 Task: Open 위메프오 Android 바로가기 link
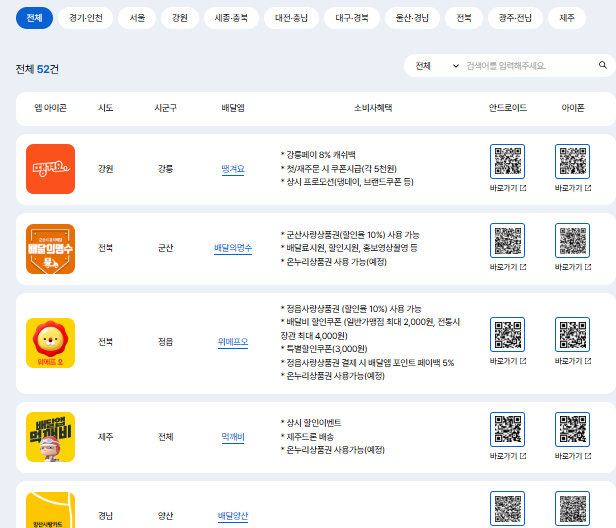pyautogui.click(x=508, y=361)
